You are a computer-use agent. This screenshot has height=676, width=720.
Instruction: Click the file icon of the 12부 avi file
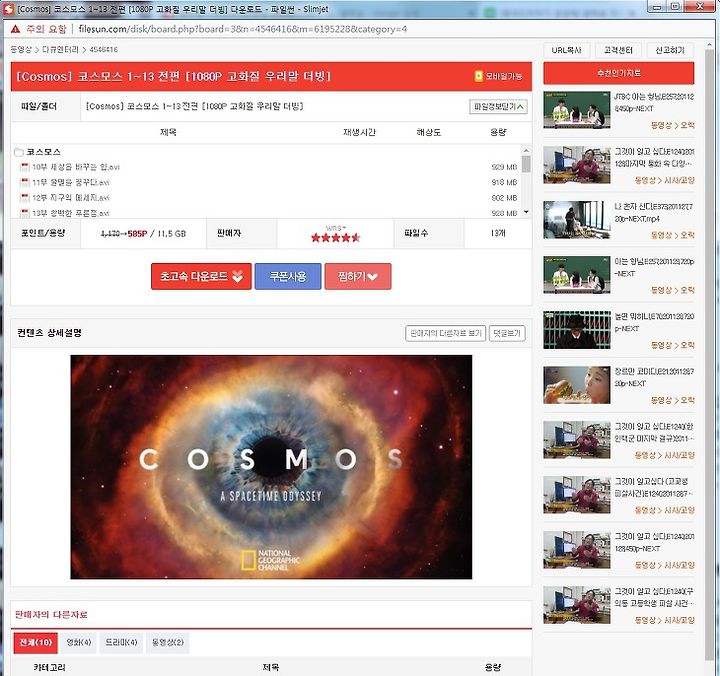pyautogui.click(x=25, y=198)
